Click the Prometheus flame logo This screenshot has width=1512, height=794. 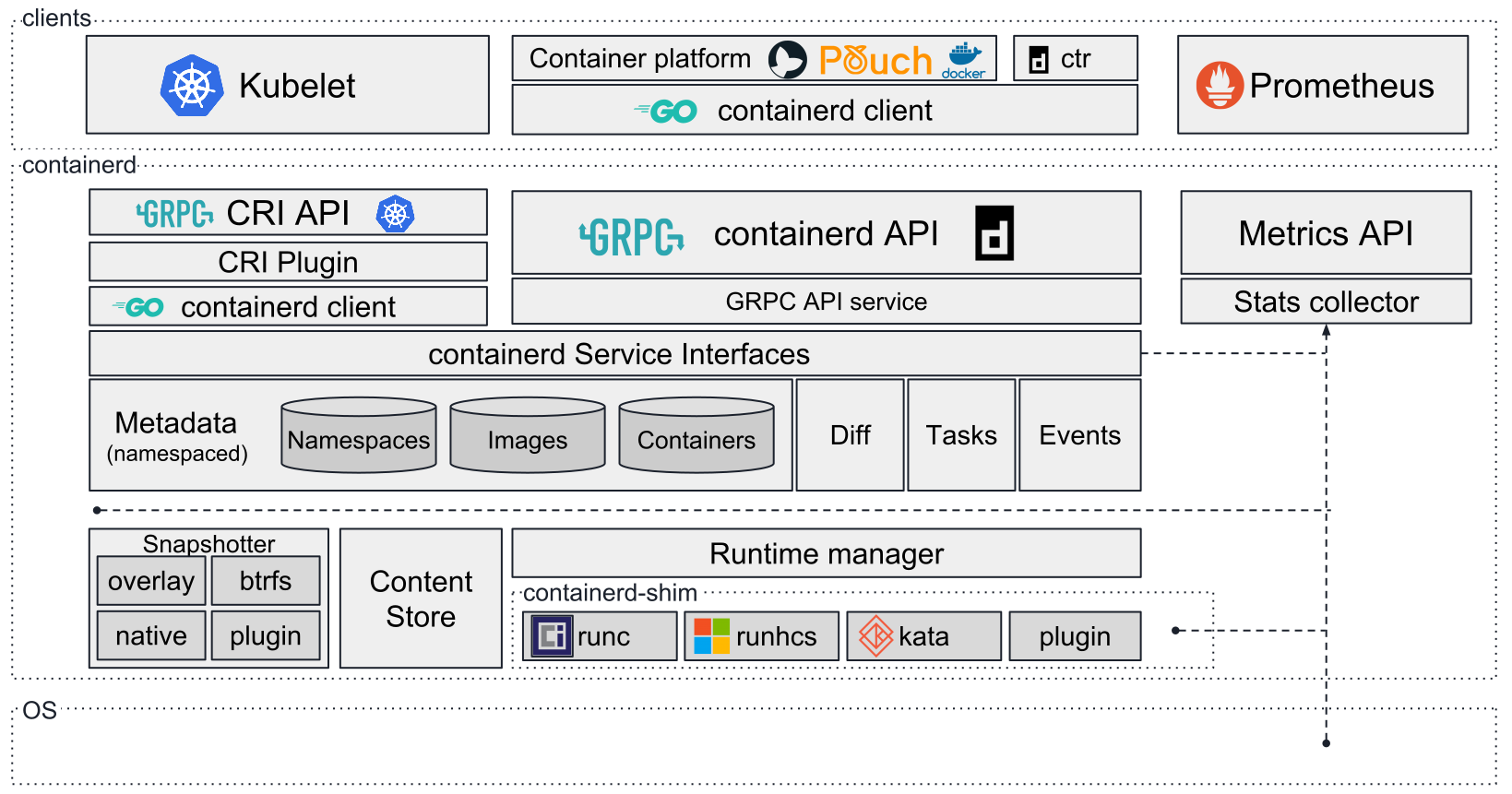pyautogui.click(x=1220, y=86)
